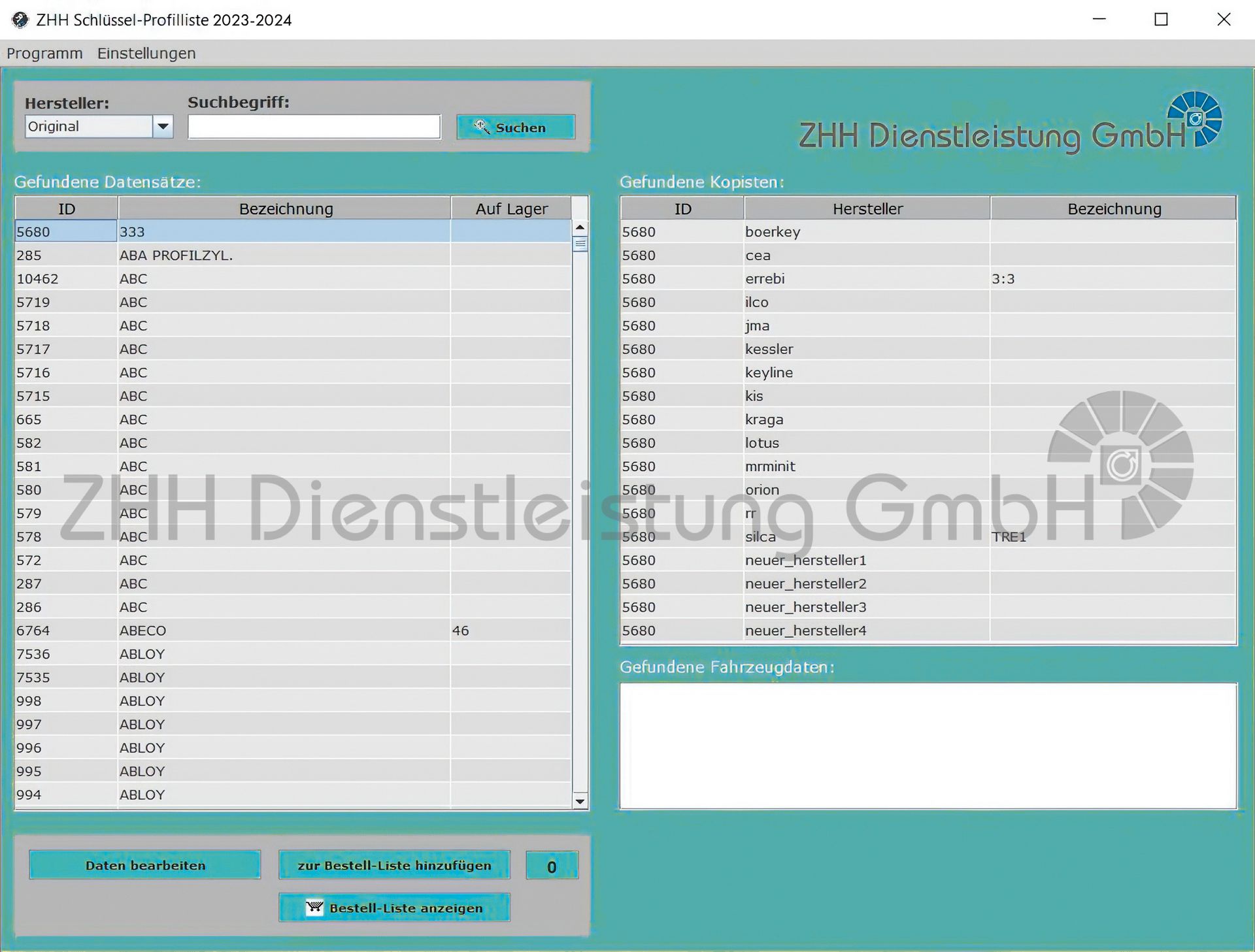Select the silca Kopisten row
The image size is (1255, 952).
928,537
